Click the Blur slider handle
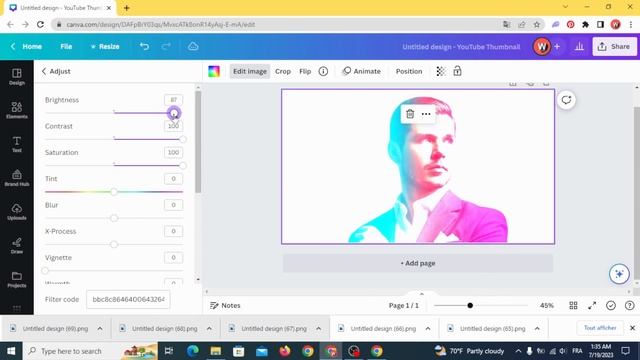This screenshot has width=640, height=360. pos(114,218)
